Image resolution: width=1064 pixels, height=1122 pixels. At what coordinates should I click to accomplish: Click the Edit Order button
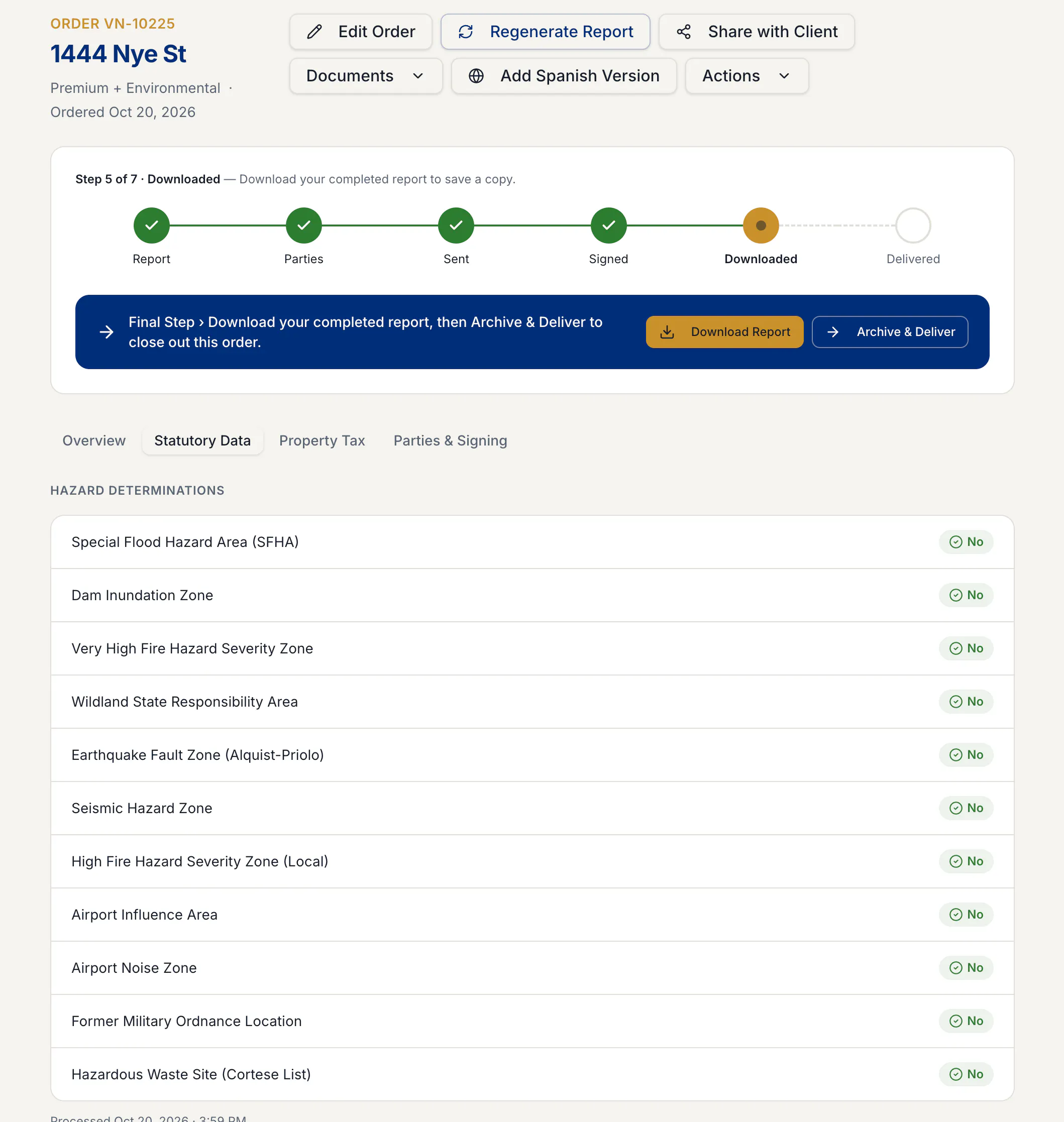[x=361, y=32]
